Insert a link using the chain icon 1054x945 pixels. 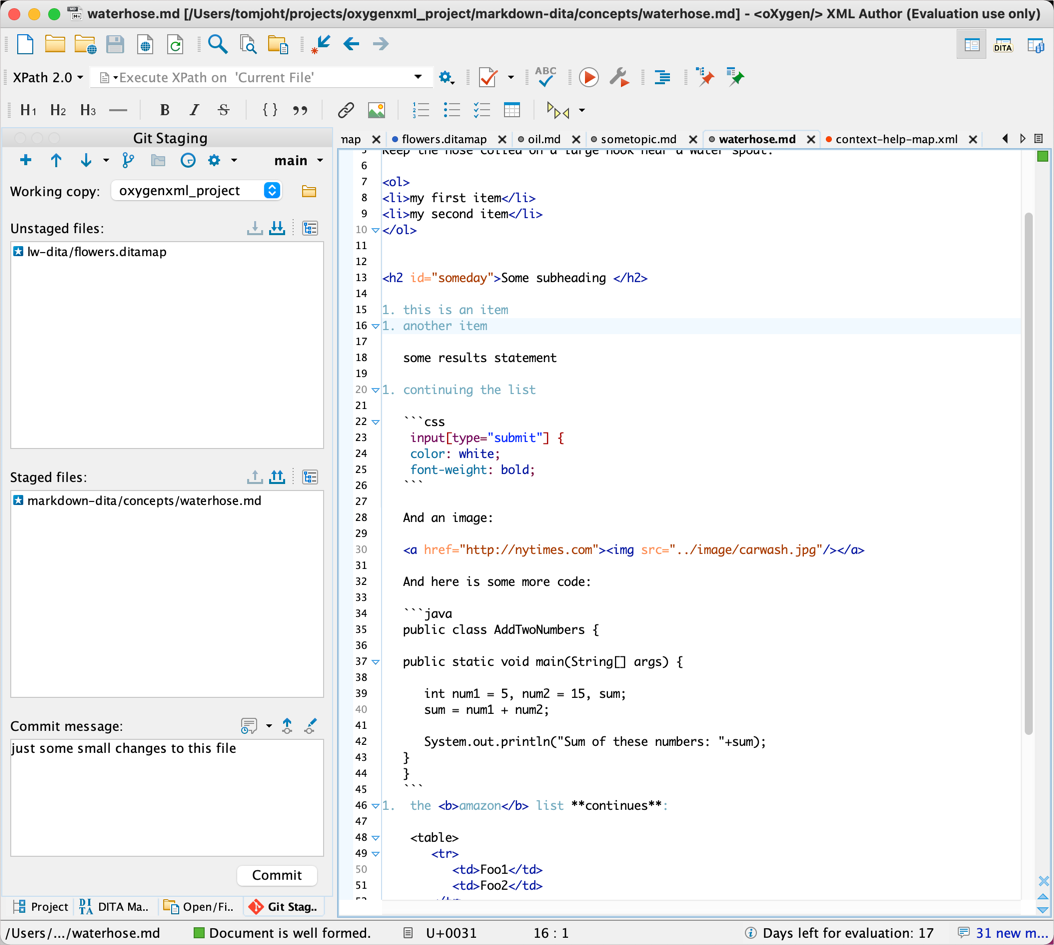coord(346,110)
